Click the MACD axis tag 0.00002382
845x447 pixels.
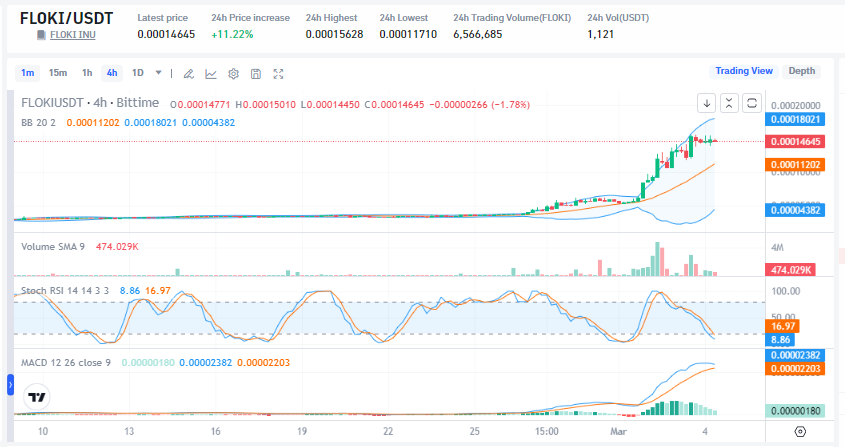click(795, 355)
